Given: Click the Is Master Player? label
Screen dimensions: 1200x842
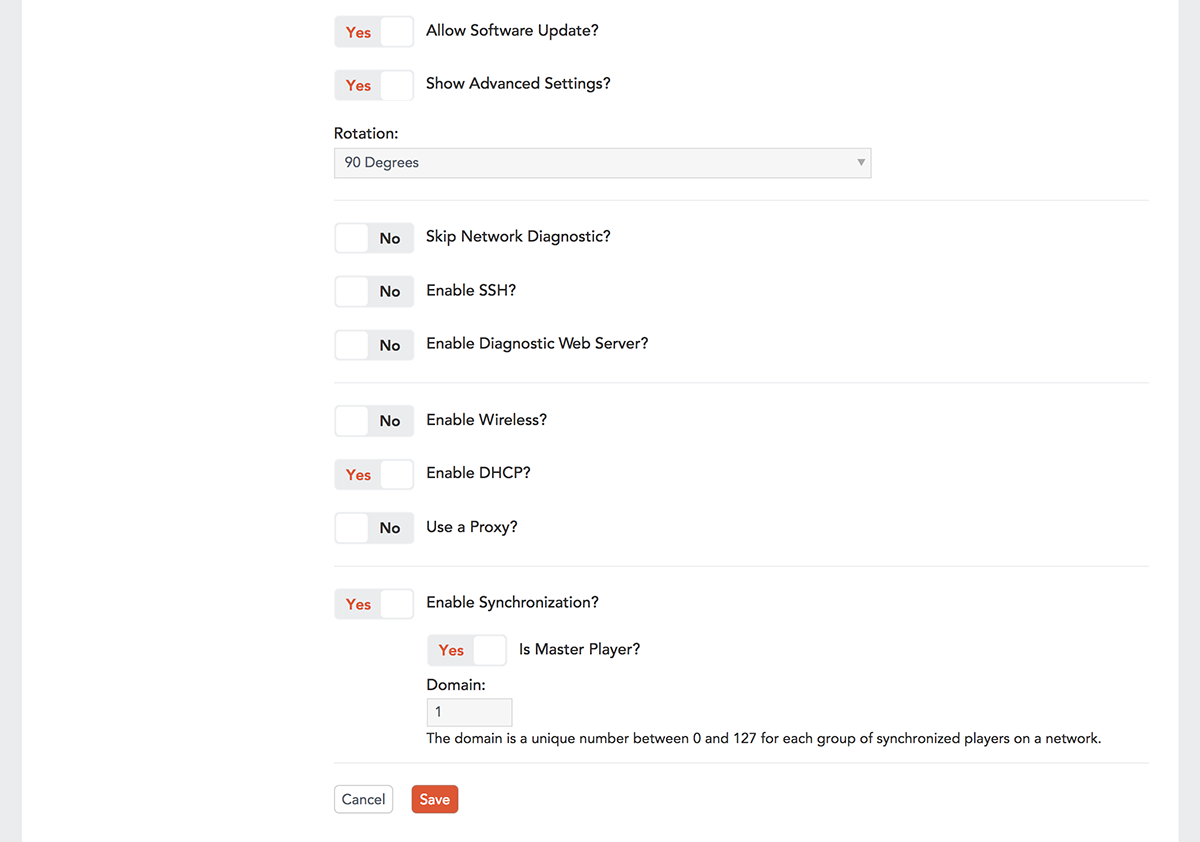Looking at the screenshot, I should tap(579, 650).
